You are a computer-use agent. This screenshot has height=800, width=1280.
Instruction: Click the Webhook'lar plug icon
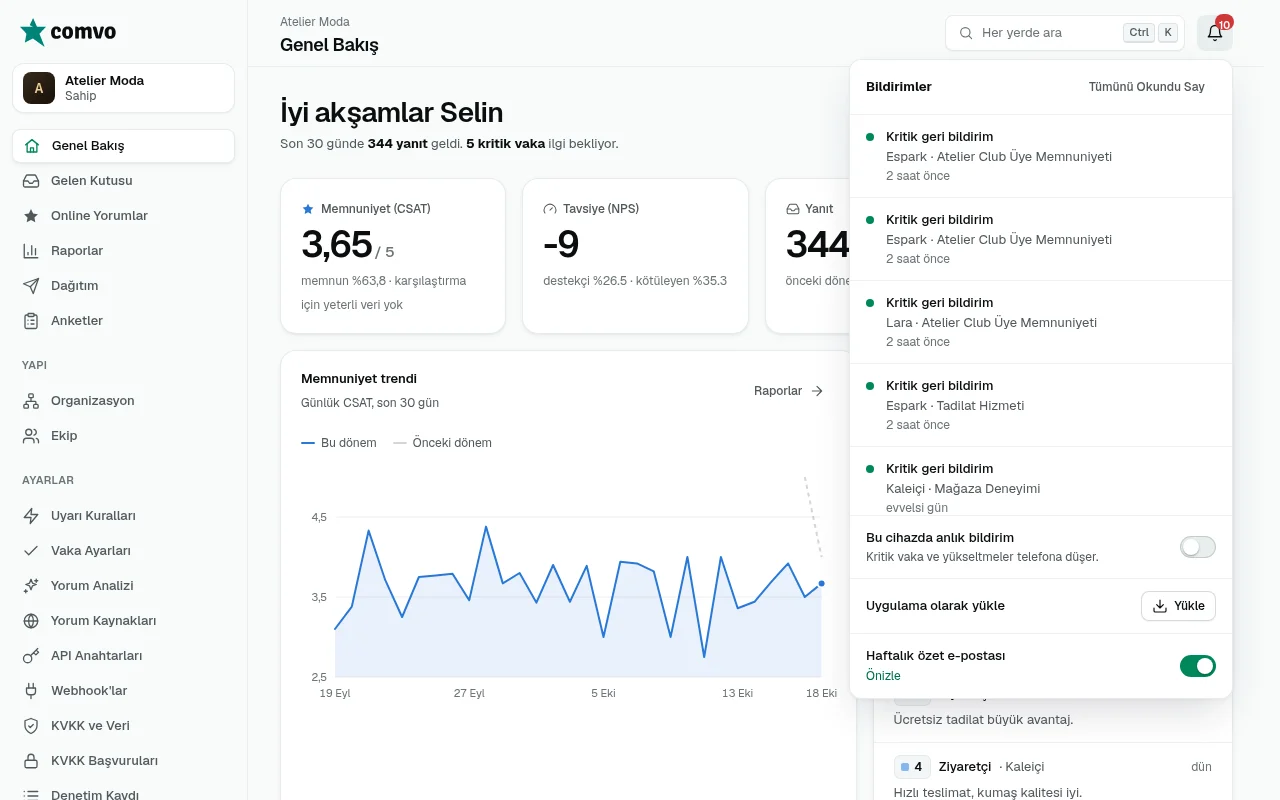(x=31, y=691)
